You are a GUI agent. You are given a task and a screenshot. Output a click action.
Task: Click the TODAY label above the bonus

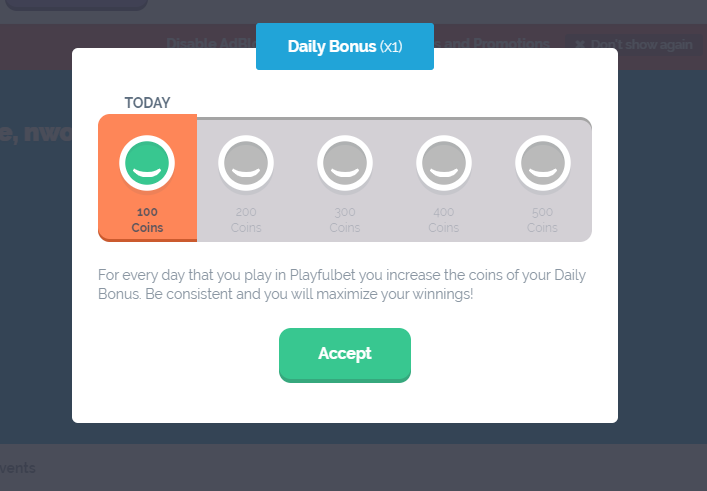pyautogui.click(x=147, y=103)
